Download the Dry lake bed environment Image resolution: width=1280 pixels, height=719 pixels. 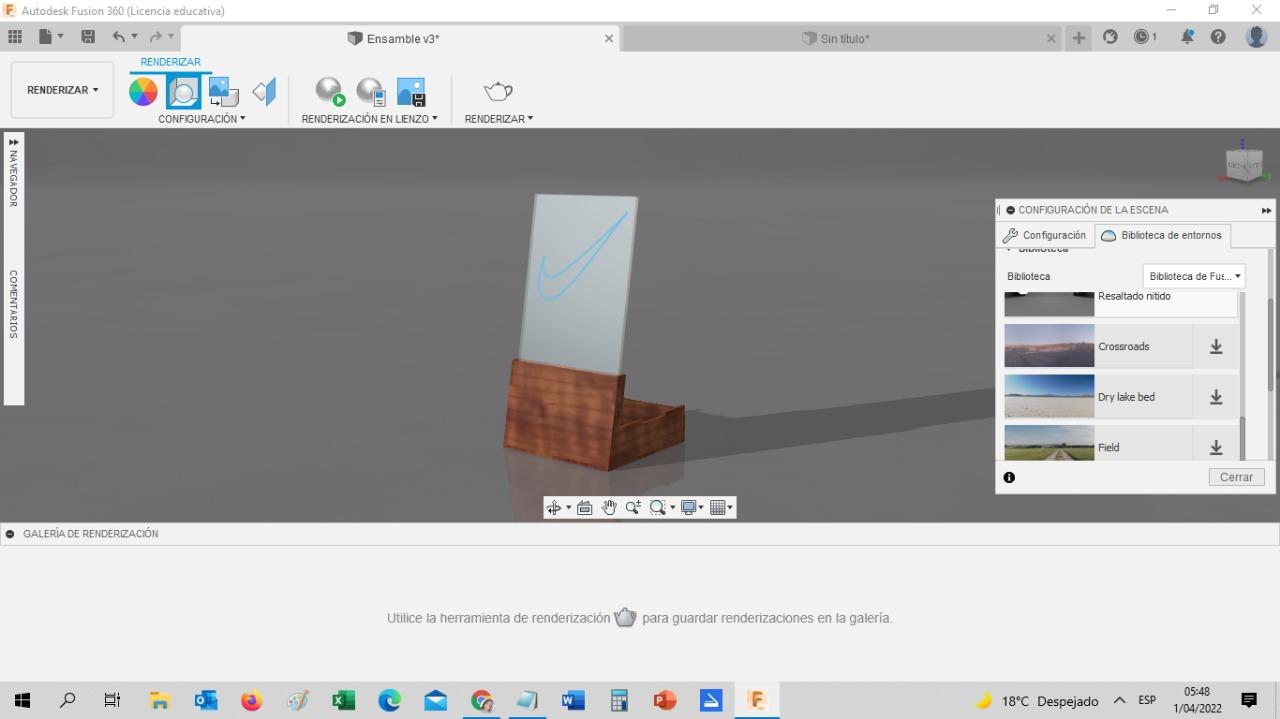click(x=1216, y=397)
